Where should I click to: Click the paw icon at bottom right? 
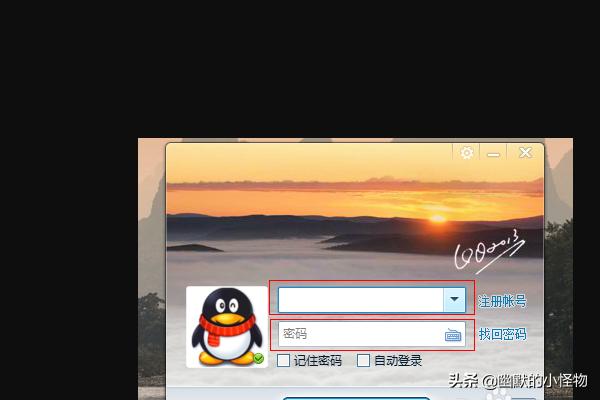(x=498, y=393)
